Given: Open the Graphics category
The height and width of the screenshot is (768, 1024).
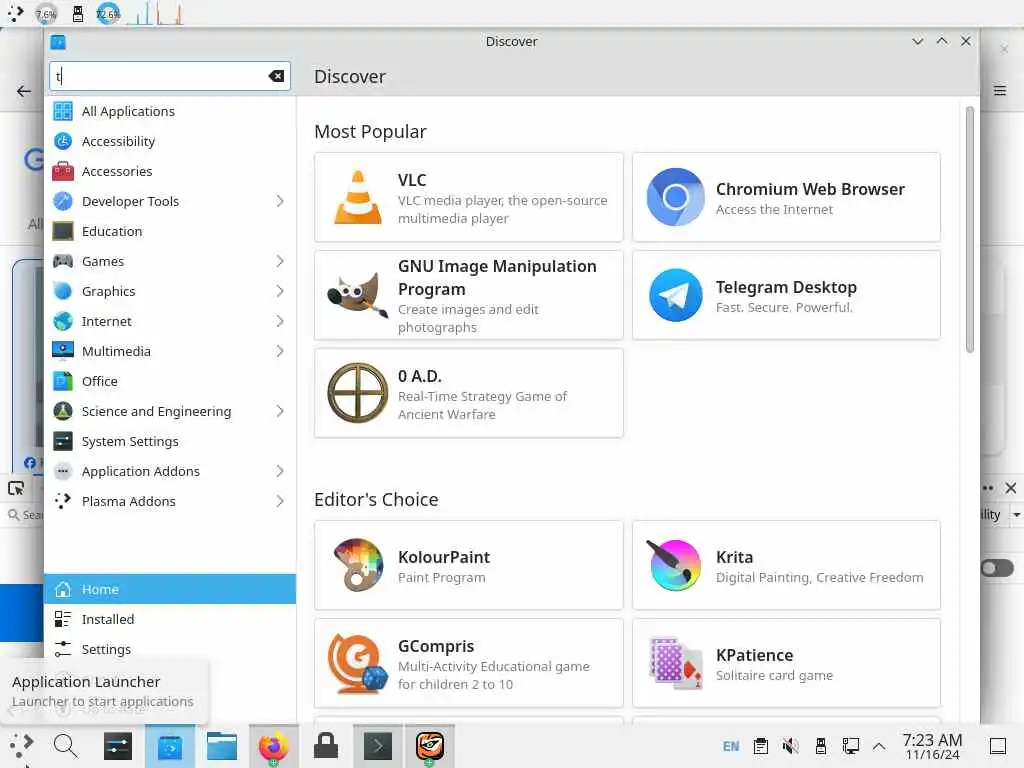Looking at the screenshot, I should (x=170, y=291).
